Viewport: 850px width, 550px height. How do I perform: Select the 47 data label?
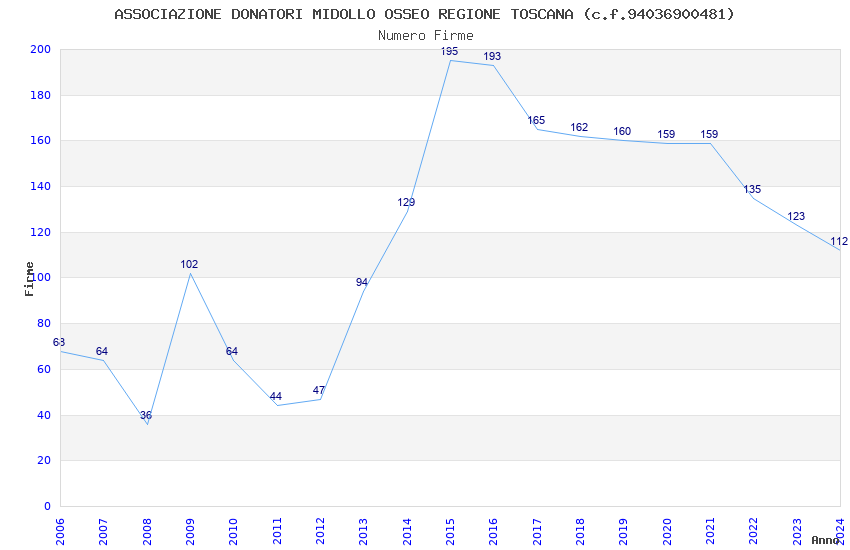pyautogui.click(x=319, y=390)
